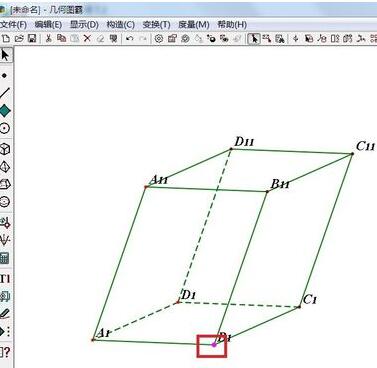Select the Prism frustum tool

(x=5, y=184)
